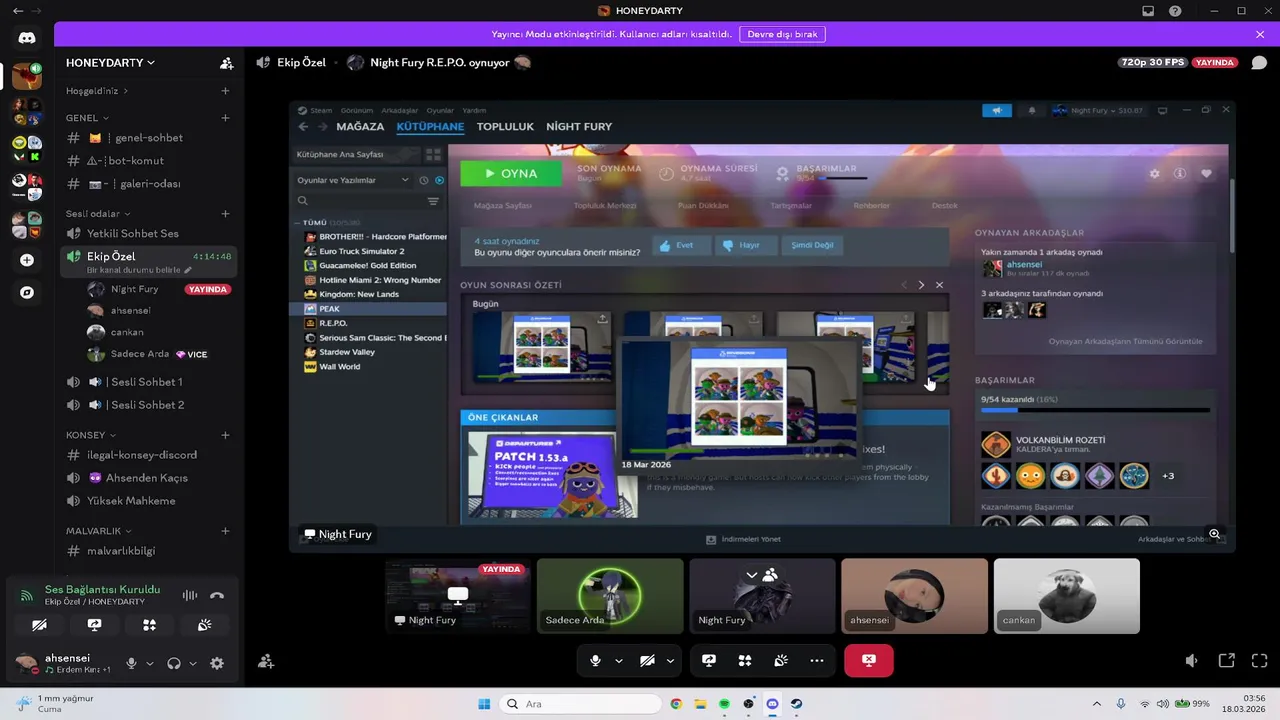Click the taskbar search field Ara
Image resolution: width=1280 pixels, height=720 pixels.
click(x=579, y=704)
